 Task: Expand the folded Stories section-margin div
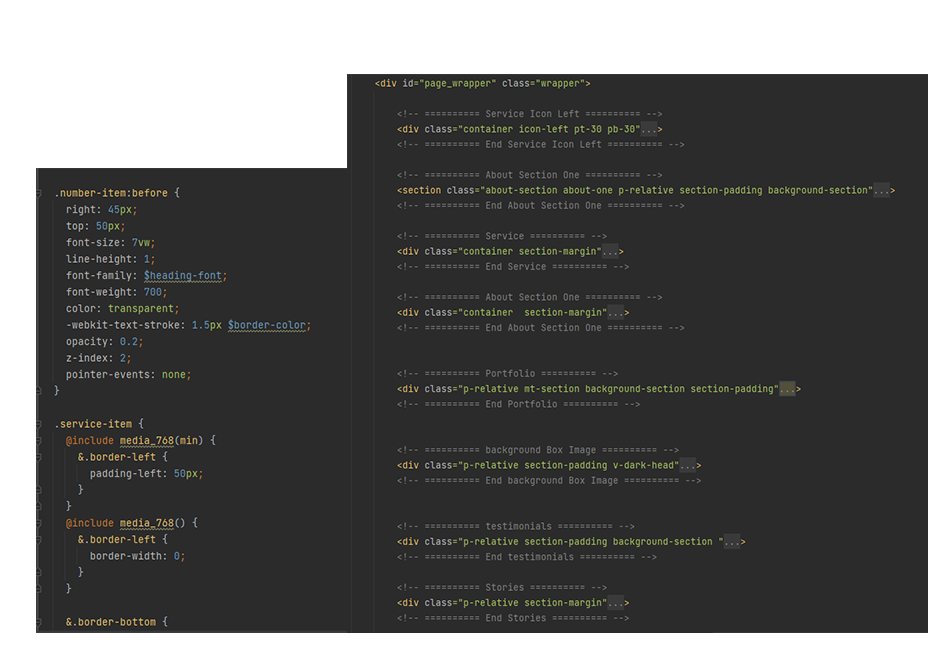(618, 603)
